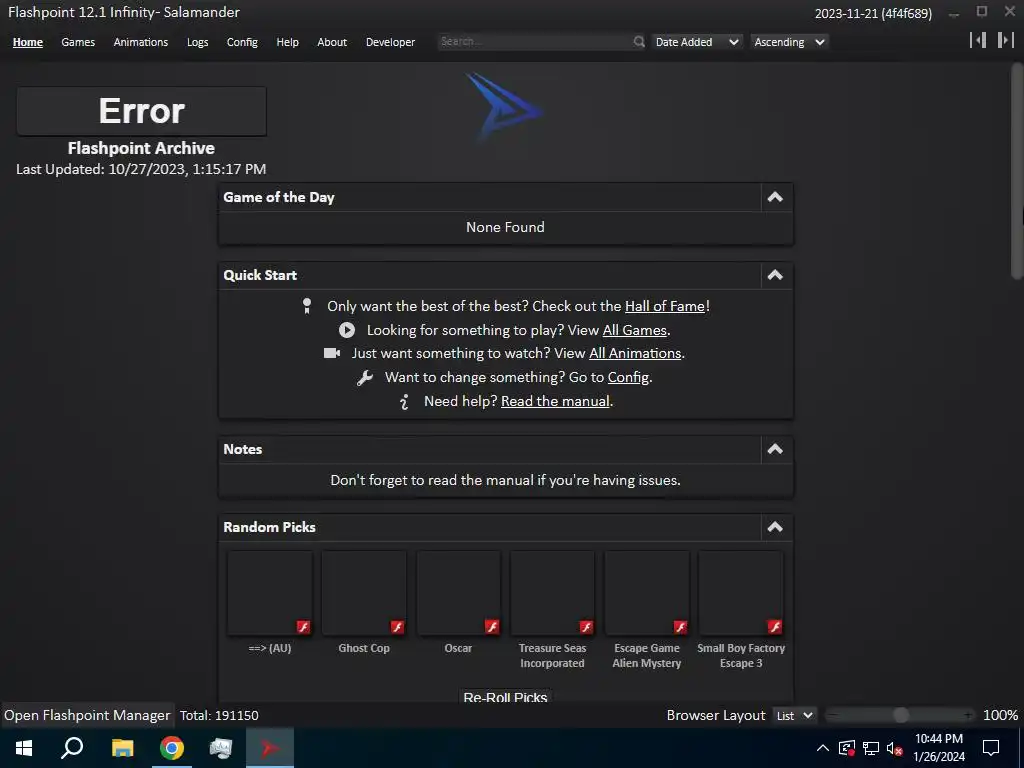The image size is (1024, 768).
Task: Click Flash badge on Treasure Seas Incorporated
Action: tap(586, 627)
